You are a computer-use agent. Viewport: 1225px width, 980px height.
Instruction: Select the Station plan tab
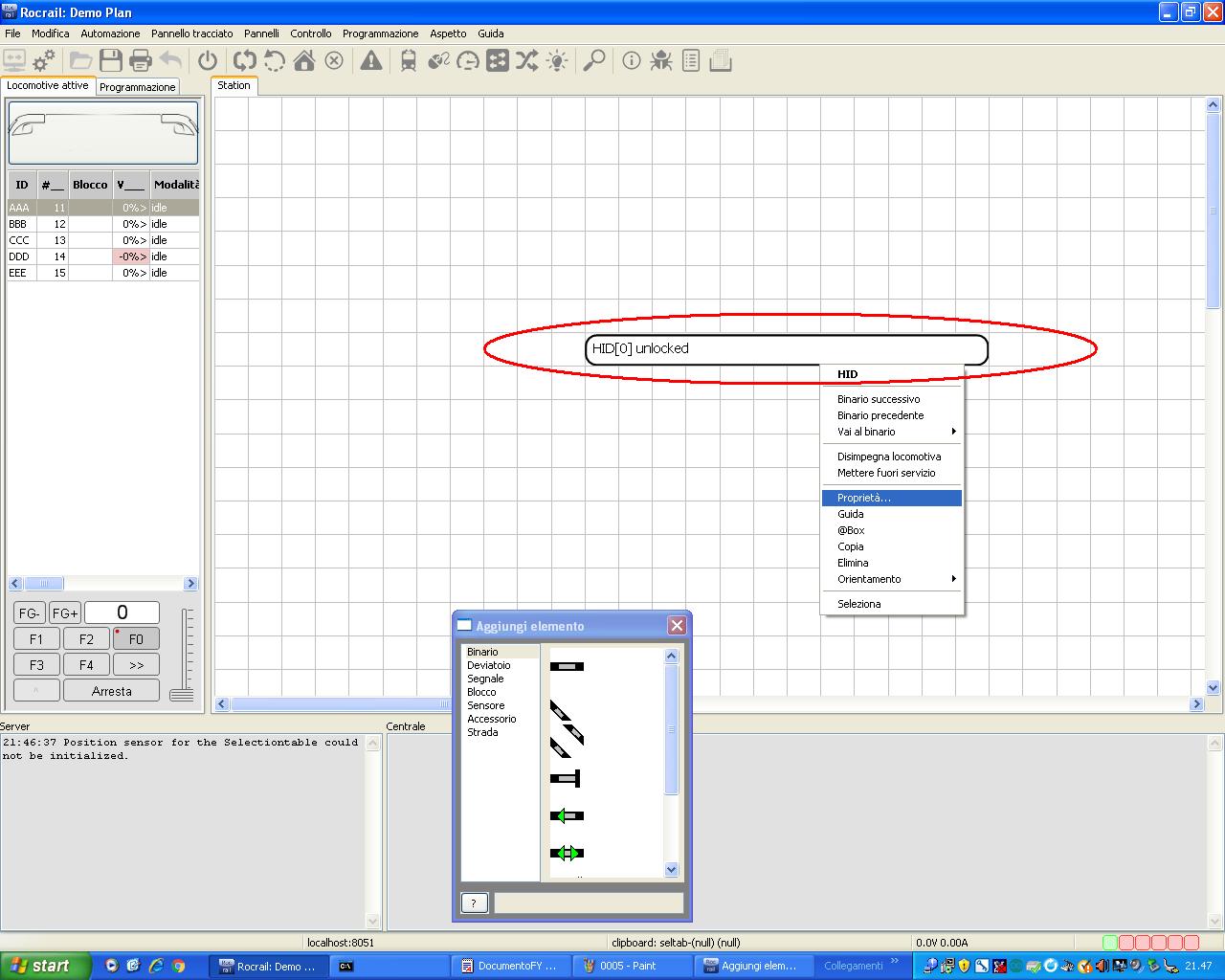point(234,85)
